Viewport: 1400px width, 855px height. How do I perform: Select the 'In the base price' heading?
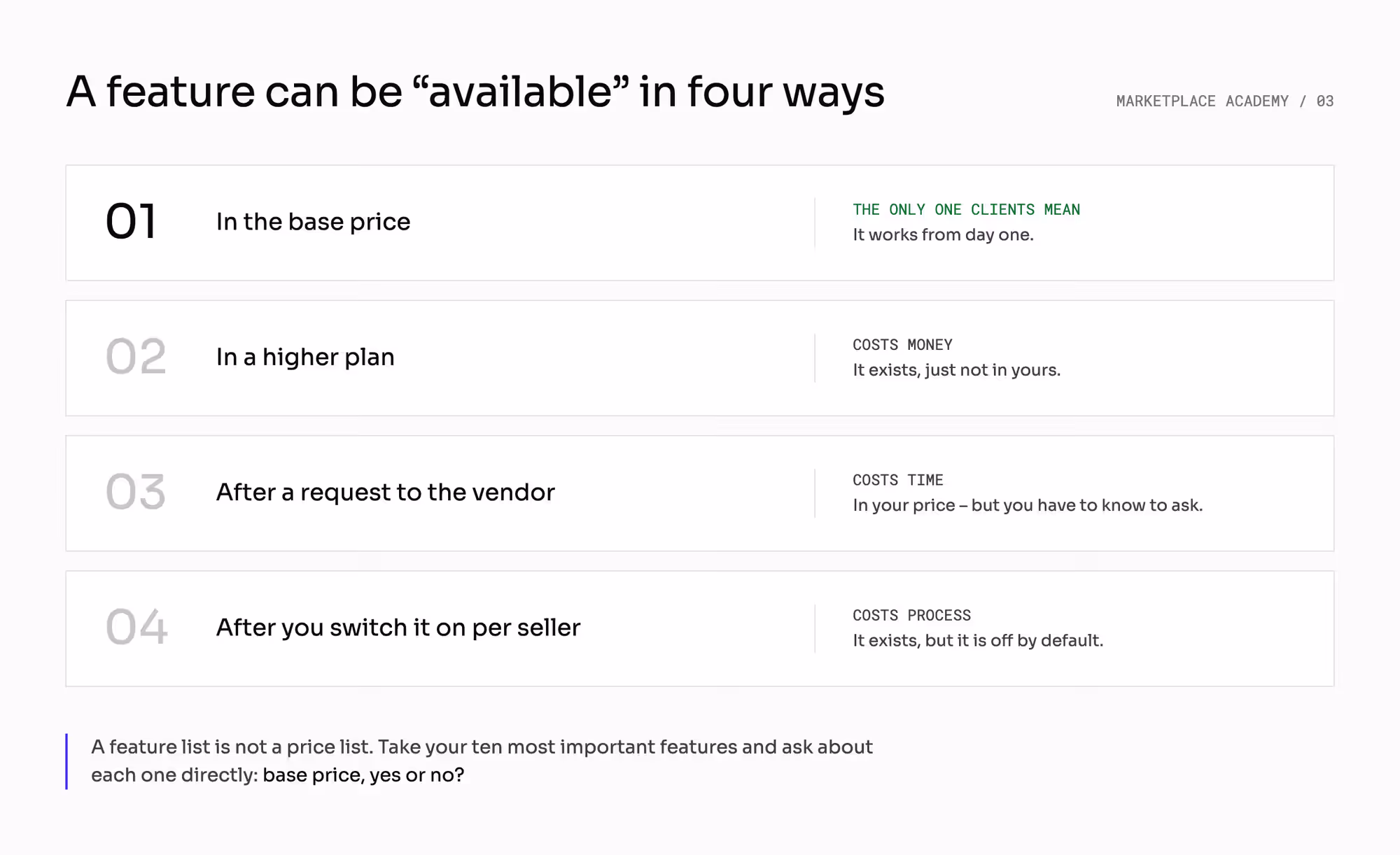point(313,222)
